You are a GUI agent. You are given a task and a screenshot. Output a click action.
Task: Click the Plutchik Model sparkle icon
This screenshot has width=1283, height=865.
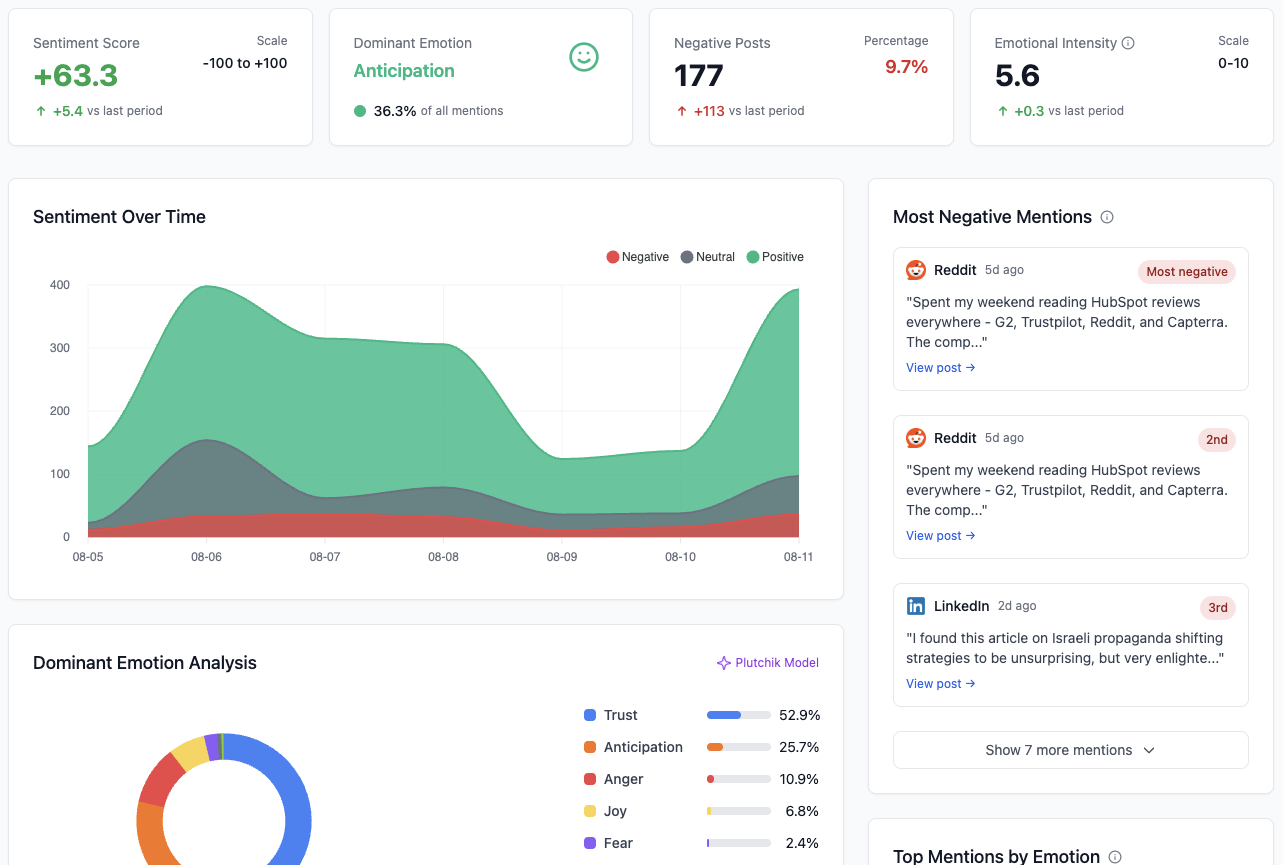click(x=722, y=663)
